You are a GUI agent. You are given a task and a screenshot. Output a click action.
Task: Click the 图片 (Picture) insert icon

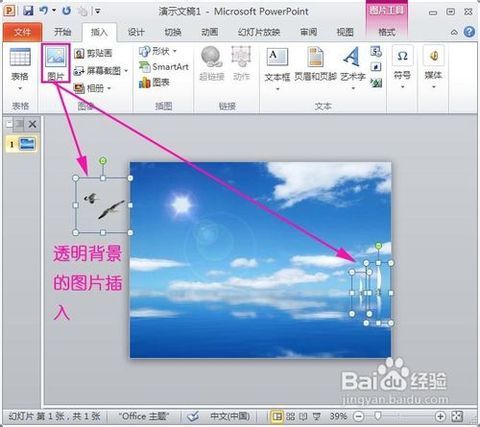pos(56,63)
